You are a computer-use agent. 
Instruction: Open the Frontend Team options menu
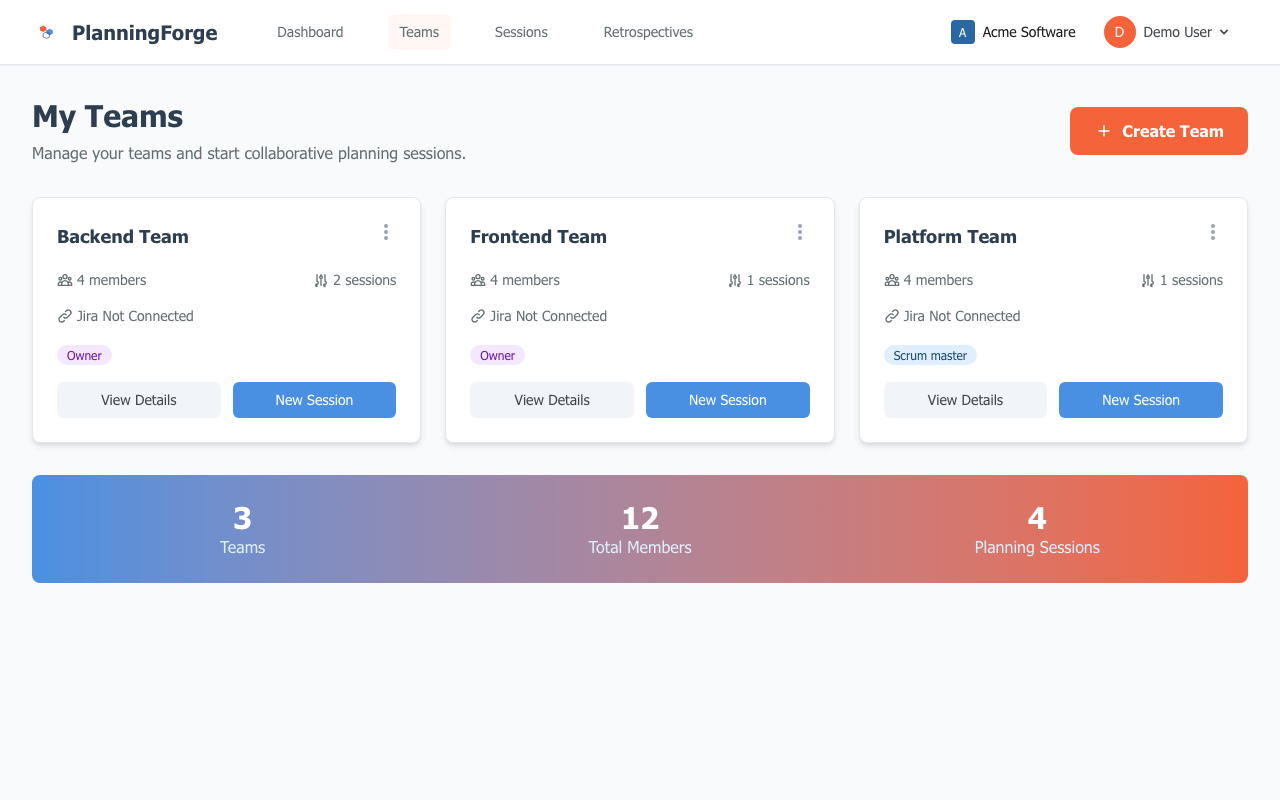click(x=800, y=232)
